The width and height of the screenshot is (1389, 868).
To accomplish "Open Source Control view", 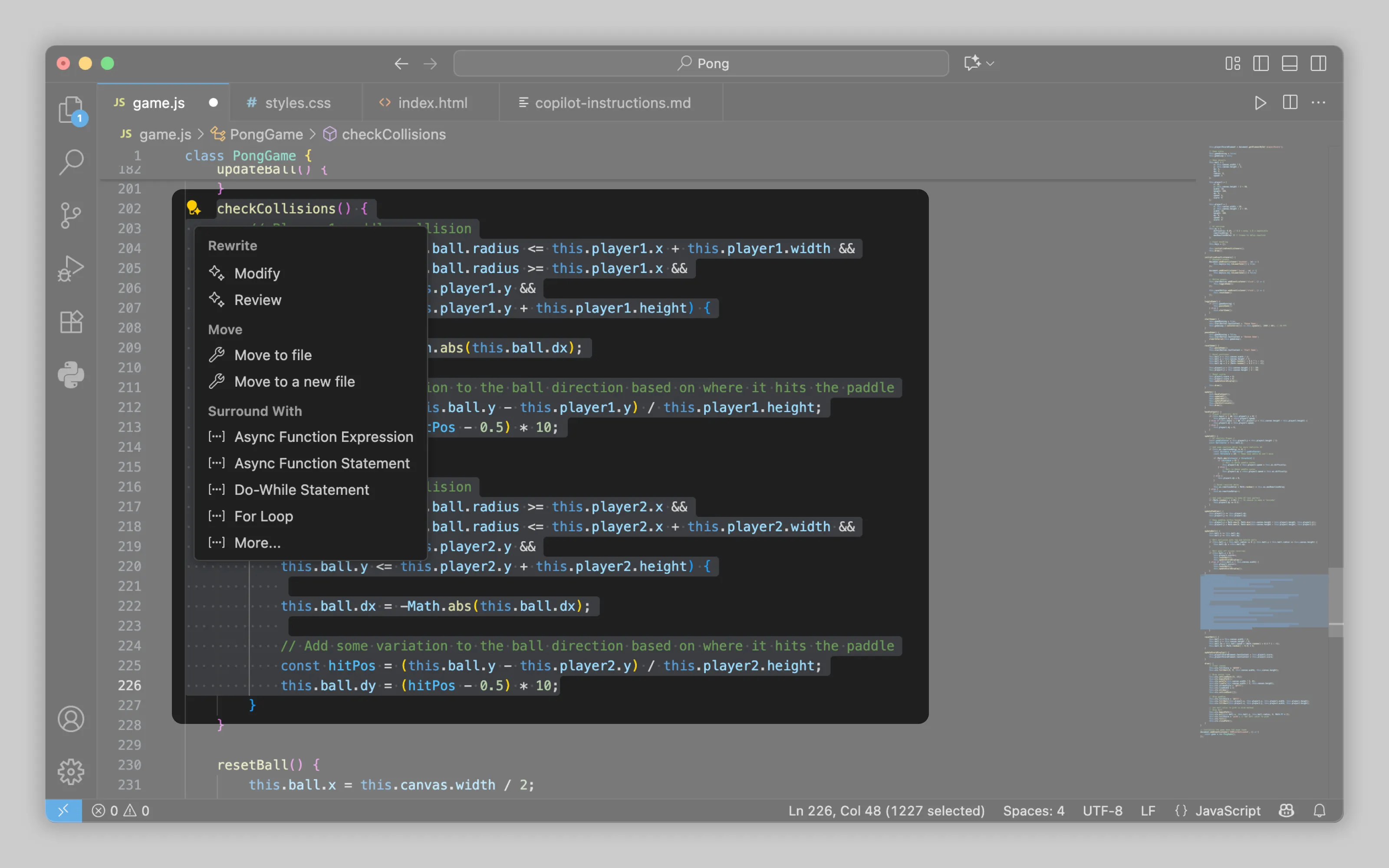I will 71,216.
